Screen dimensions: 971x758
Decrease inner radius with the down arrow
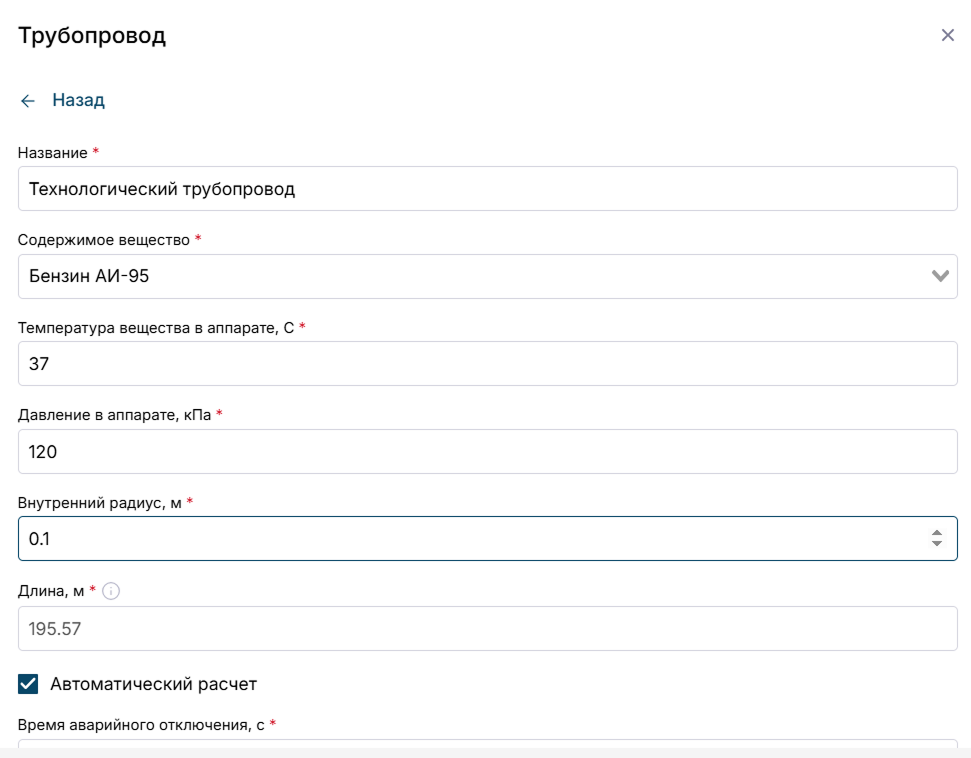coord(937,543)
